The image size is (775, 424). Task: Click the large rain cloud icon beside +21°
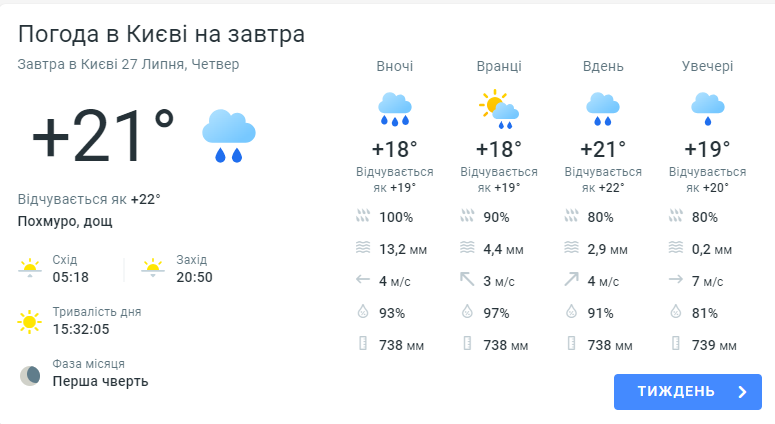[x=229, y=136]
